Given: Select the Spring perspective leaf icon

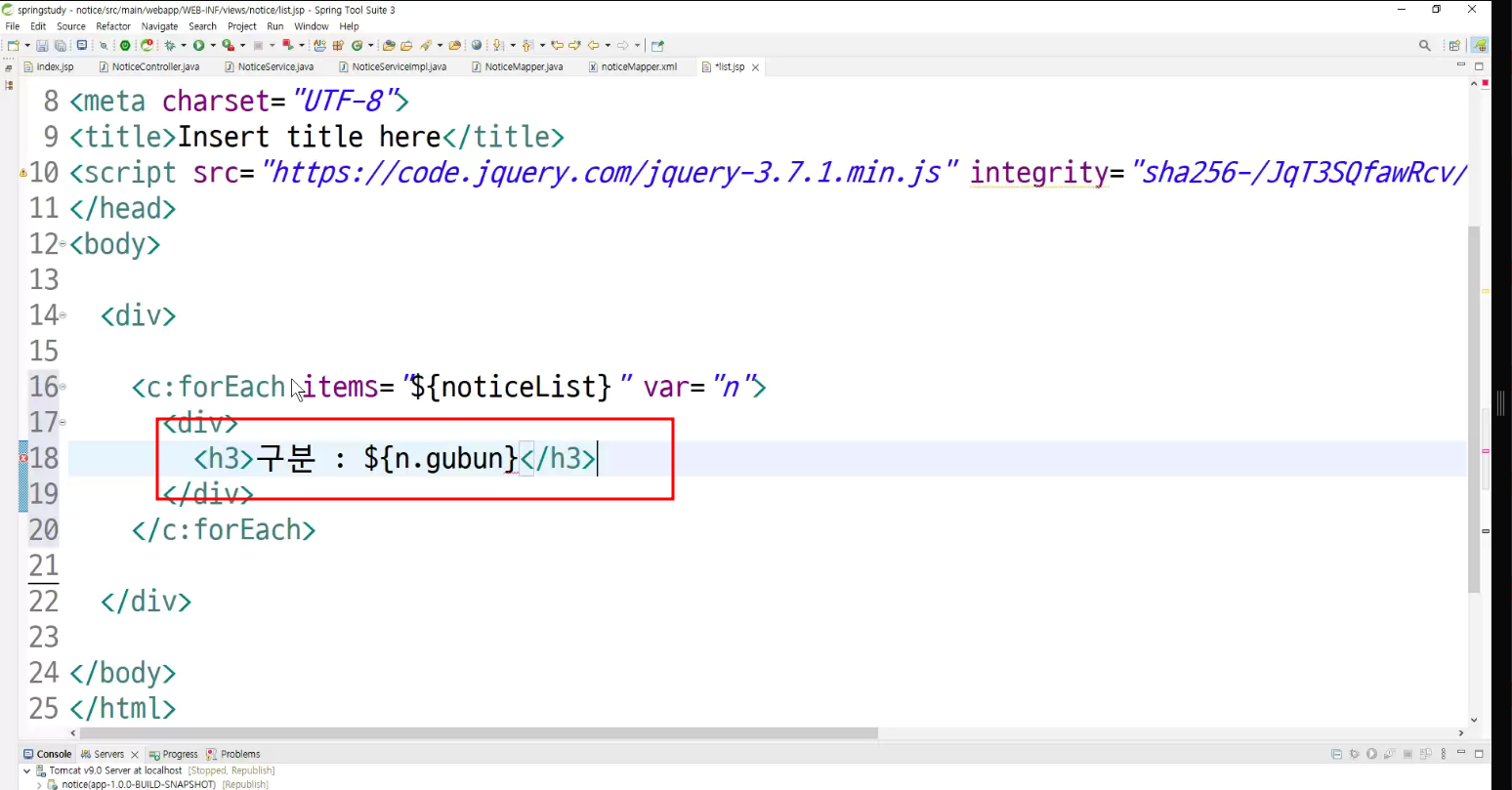Looking at the screenshot, I should coord(1480,45).
